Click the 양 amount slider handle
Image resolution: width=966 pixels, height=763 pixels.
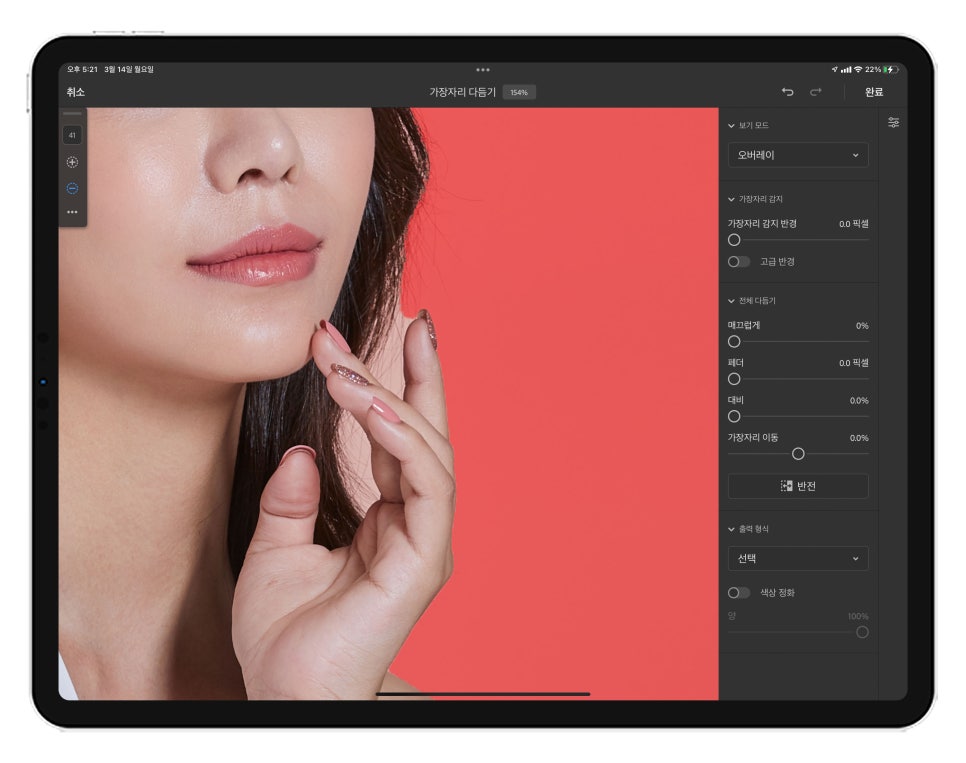pyautogui.click(x=862, y=632)
